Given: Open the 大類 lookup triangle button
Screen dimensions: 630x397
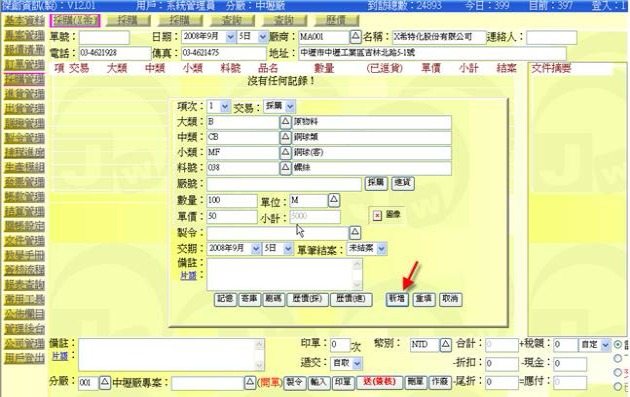Looking at the screenshot, I should pyautogui.click(x=285, y=122).
